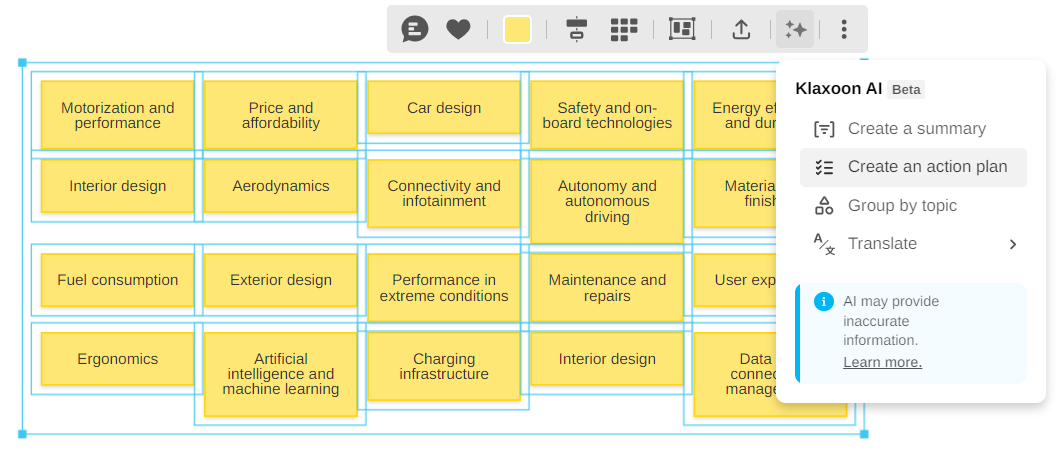Screen dimensions: 1061x452
Task: Open the three-dot more options menu
Action: (x=844, y=29)
